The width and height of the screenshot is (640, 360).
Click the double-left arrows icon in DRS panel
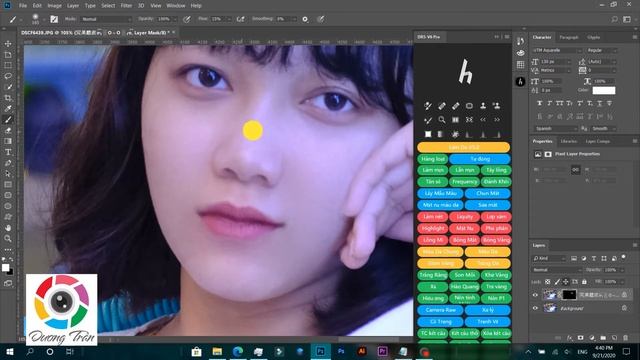click(483, 120)
